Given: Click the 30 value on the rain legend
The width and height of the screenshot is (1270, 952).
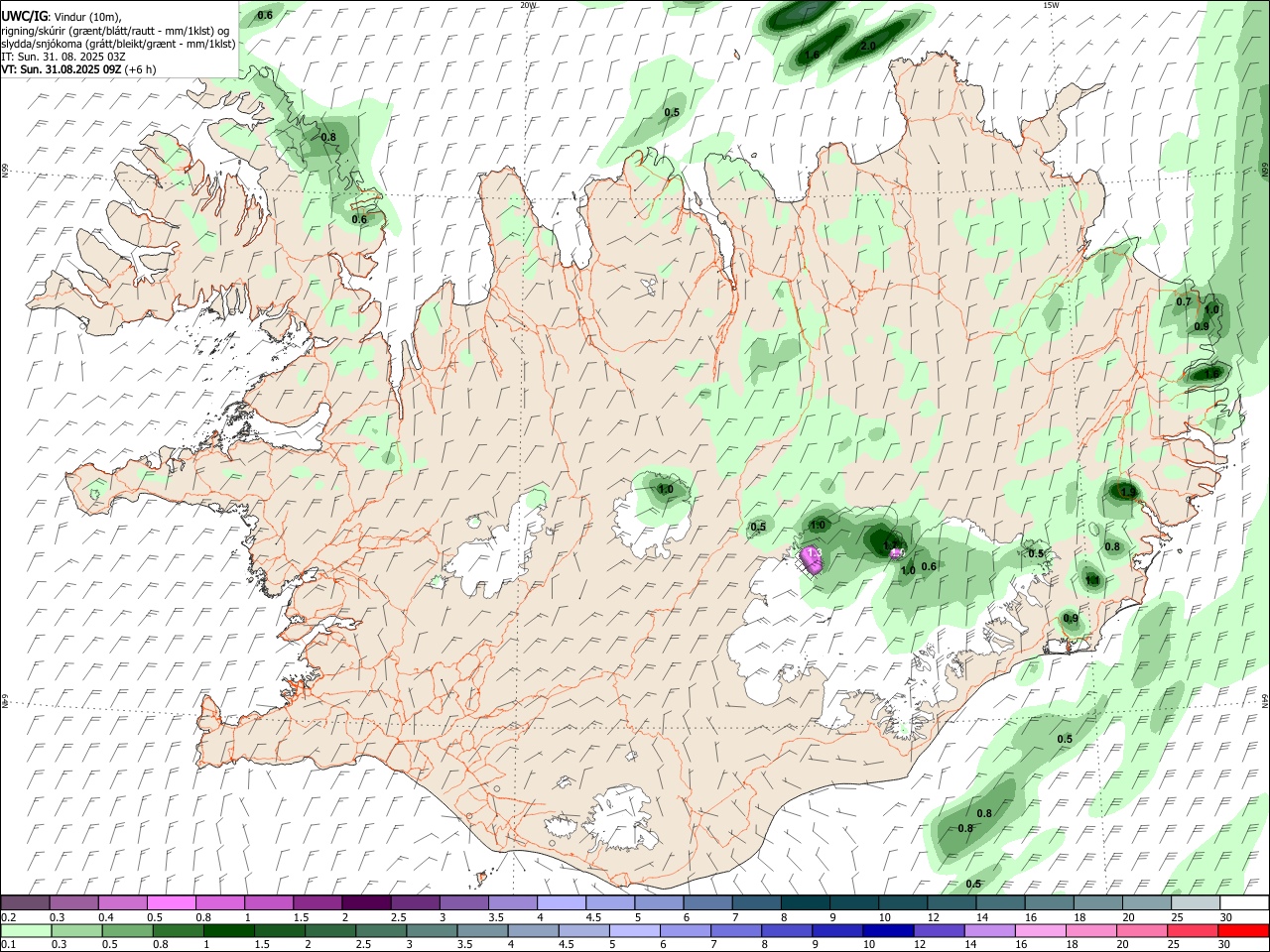Looking at the screenshot, I should click(x=1225, y=944).
